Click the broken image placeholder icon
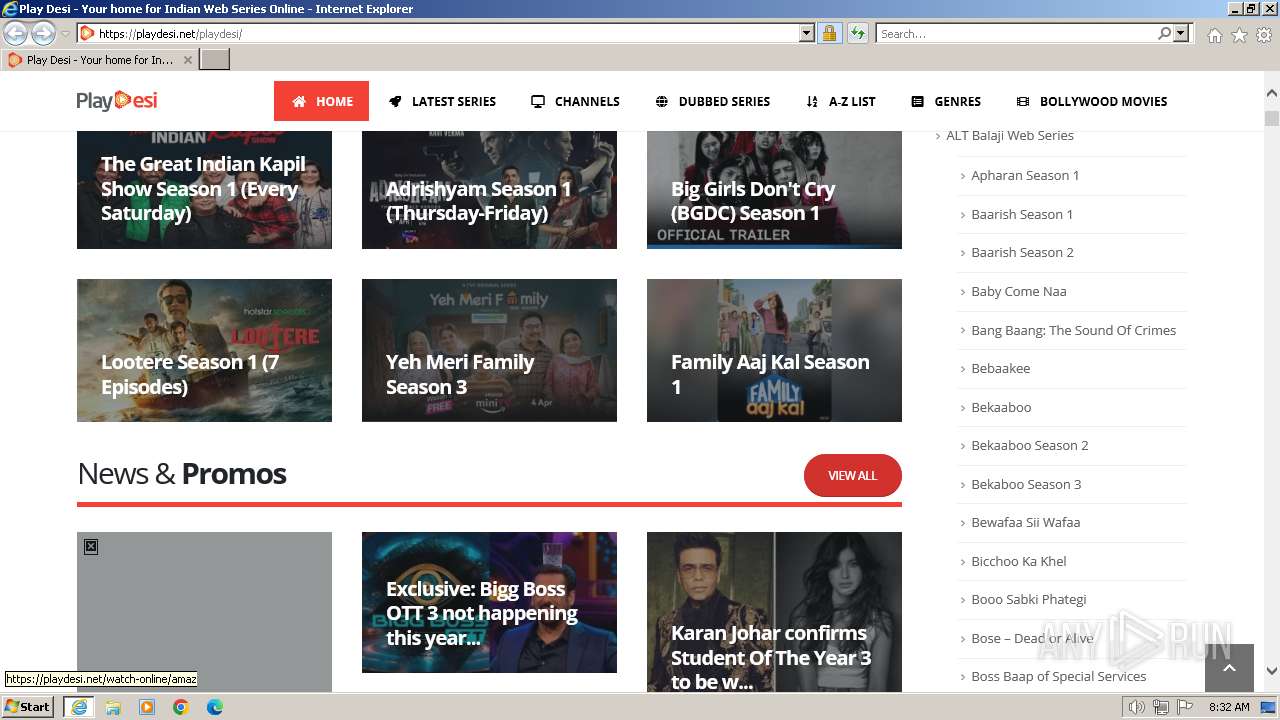1280x720 pixels. (91, 547)
